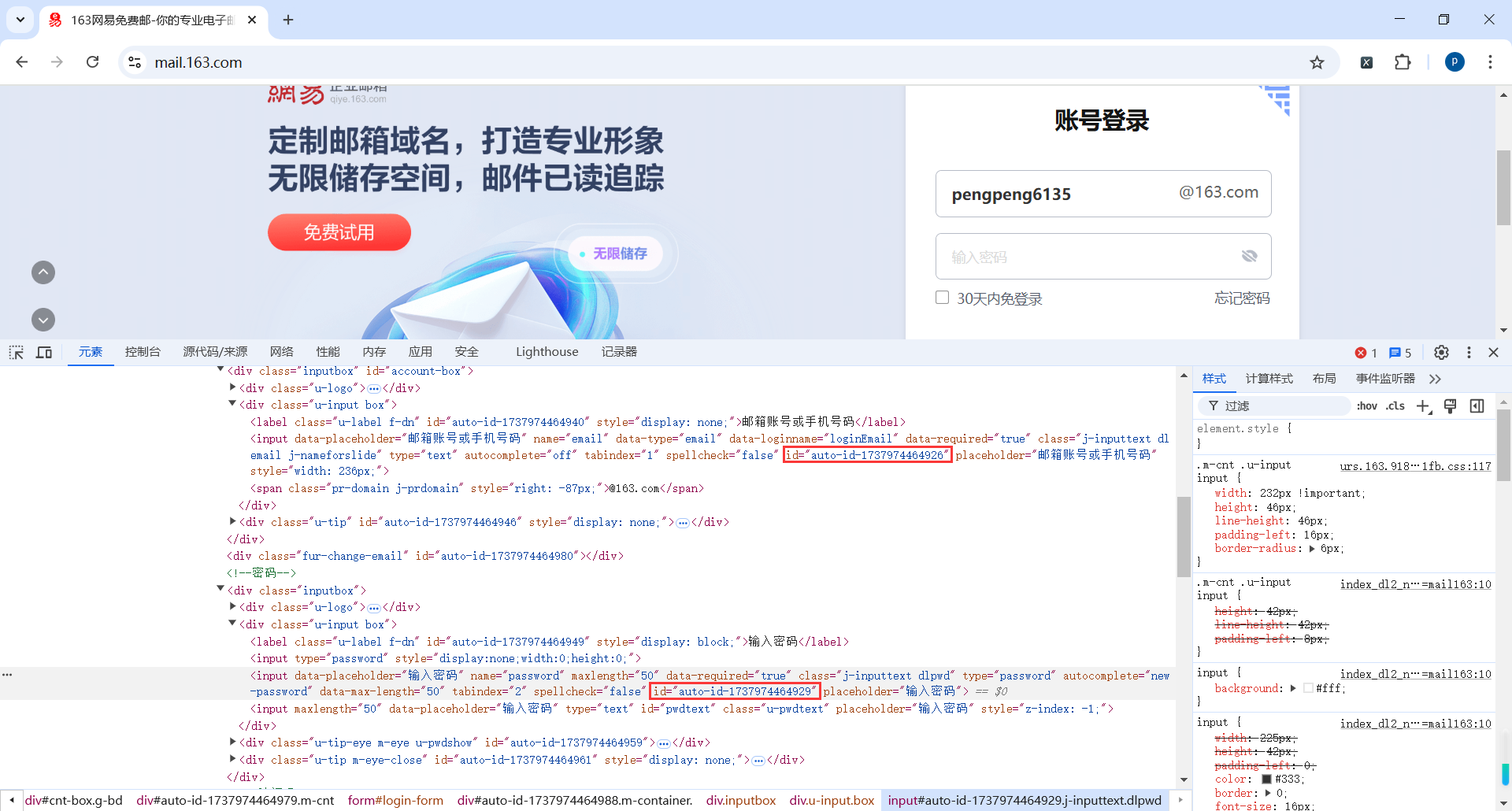
Task: Collapse the account-box inputbox div node
Action: coord(220,370)
